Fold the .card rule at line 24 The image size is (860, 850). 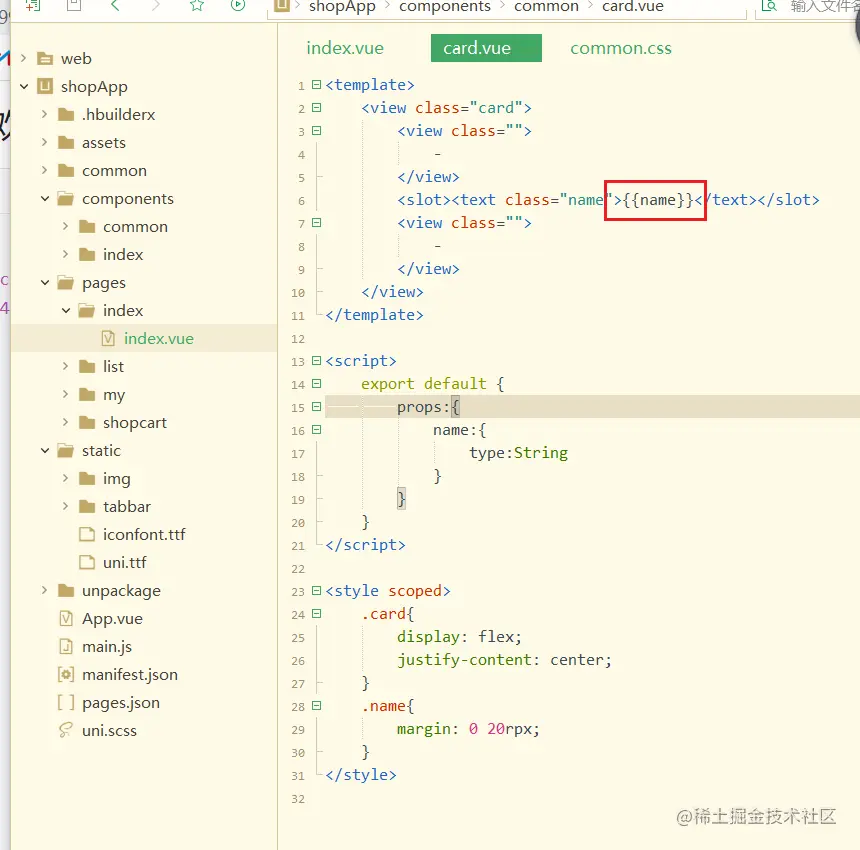click(316, 614)
